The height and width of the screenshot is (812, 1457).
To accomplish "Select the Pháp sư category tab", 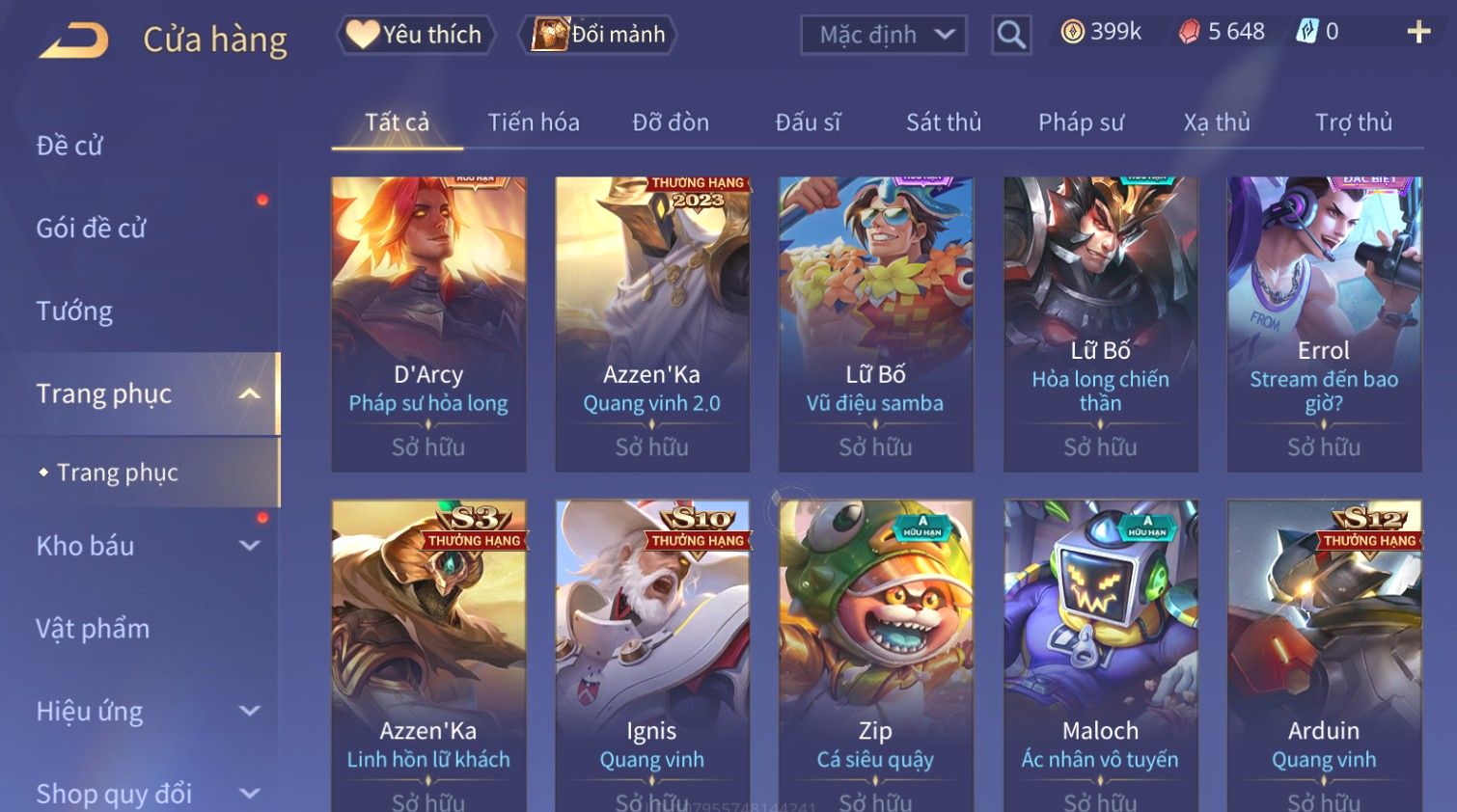I will tap(1081, 122).
